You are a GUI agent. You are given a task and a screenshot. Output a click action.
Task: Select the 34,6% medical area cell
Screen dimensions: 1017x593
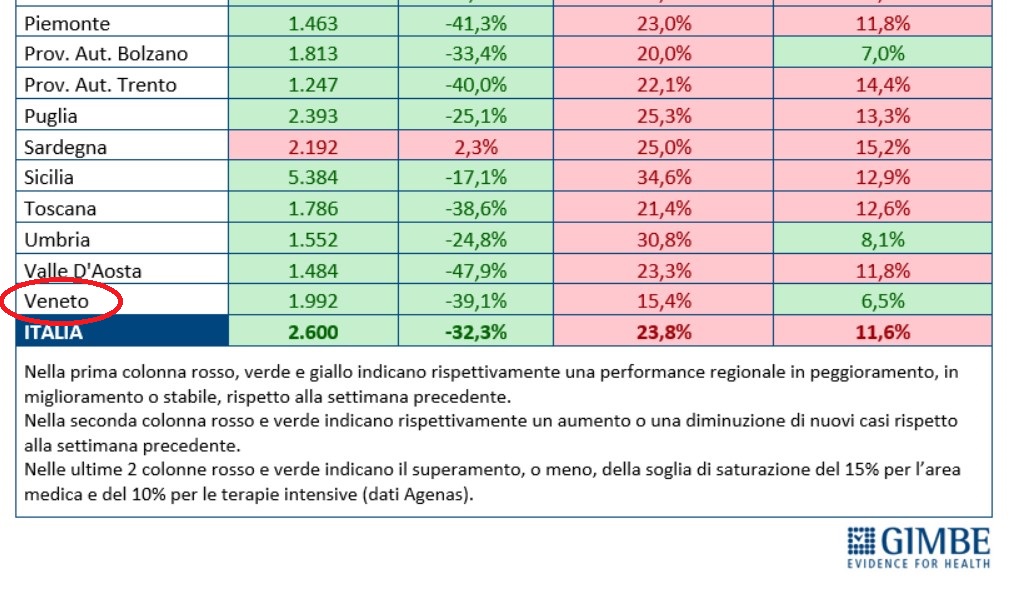[664, 178]
